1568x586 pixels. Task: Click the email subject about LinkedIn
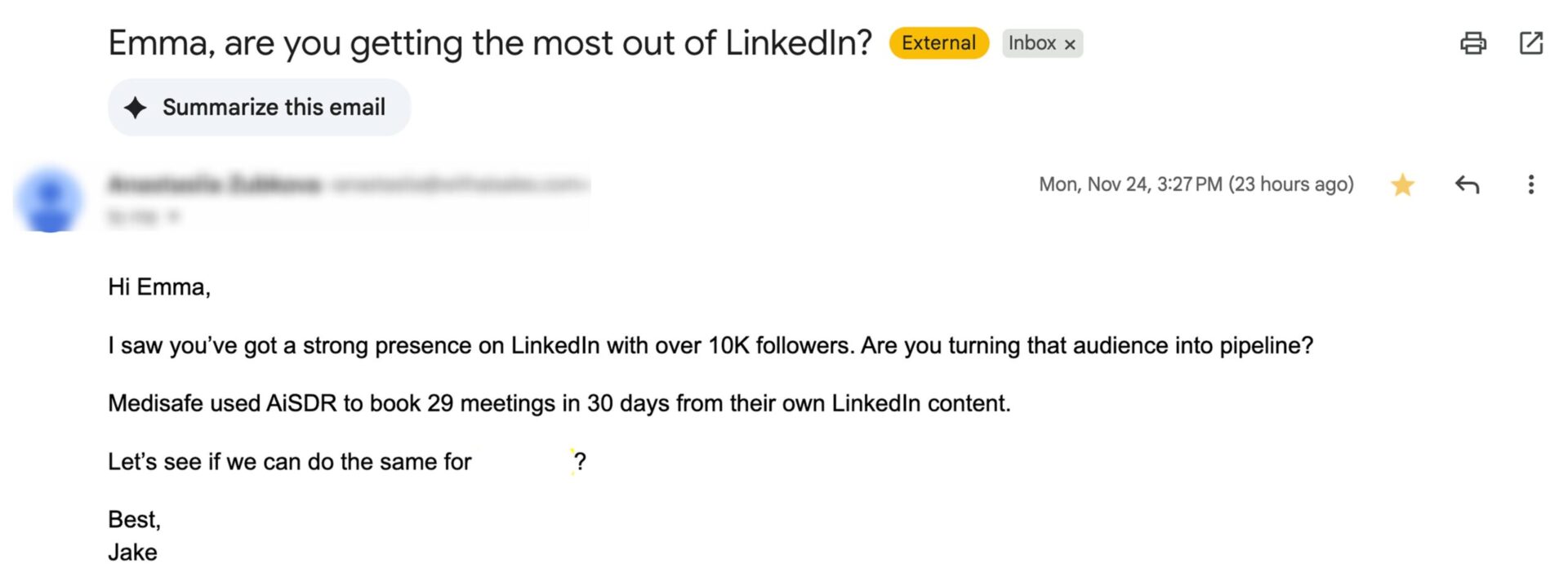(x=490, y=42)
